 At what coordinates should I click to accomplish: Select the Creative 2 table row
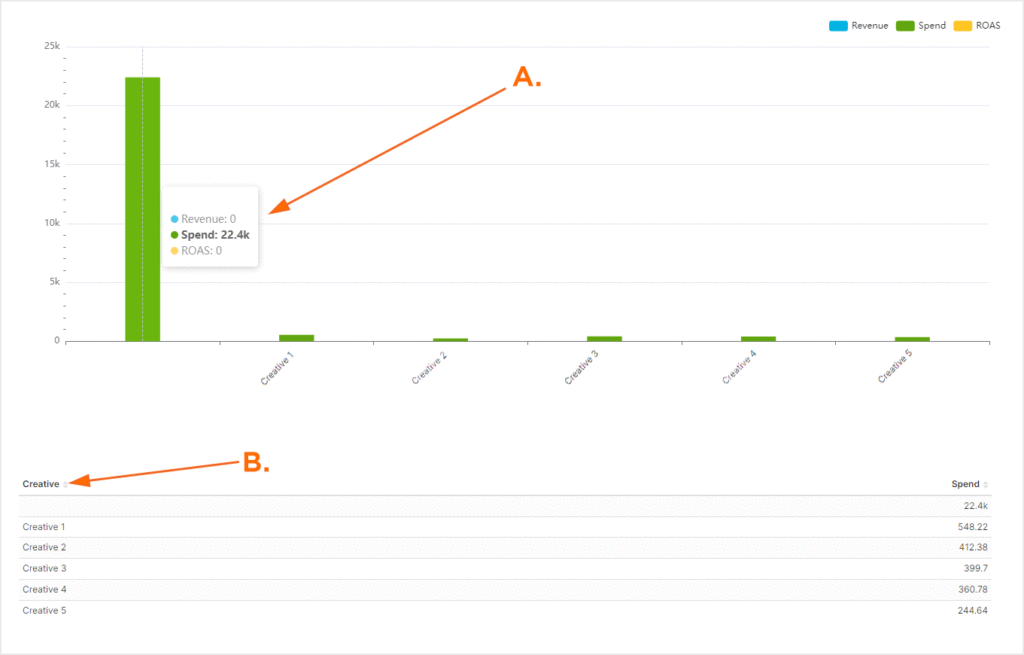505,548
